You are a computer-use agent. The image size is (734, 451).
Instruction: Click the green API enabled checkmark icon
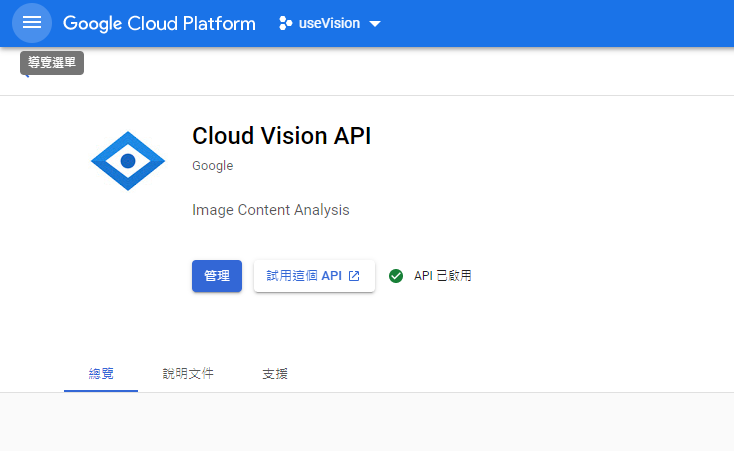click(396, 276)
